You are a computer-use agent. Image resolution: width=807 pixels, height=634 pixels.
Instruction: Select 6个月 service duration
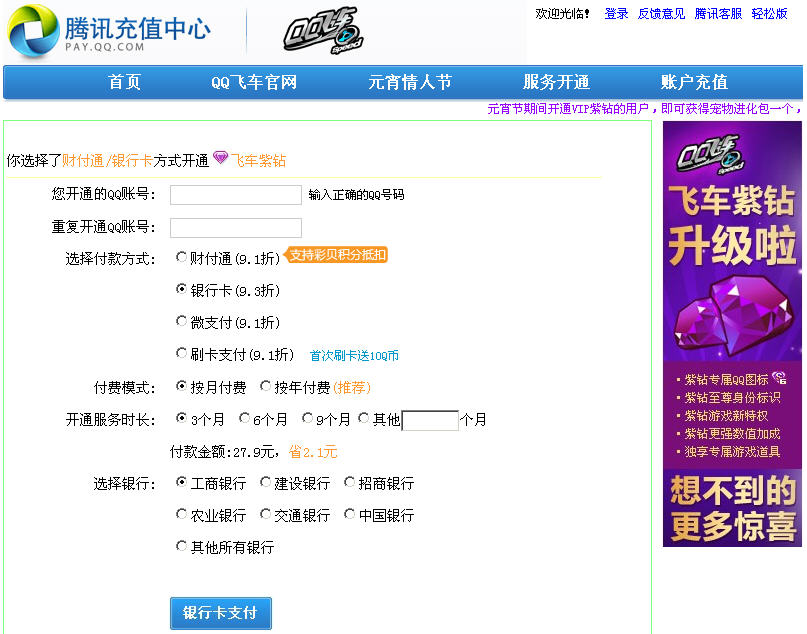point(244,418)
